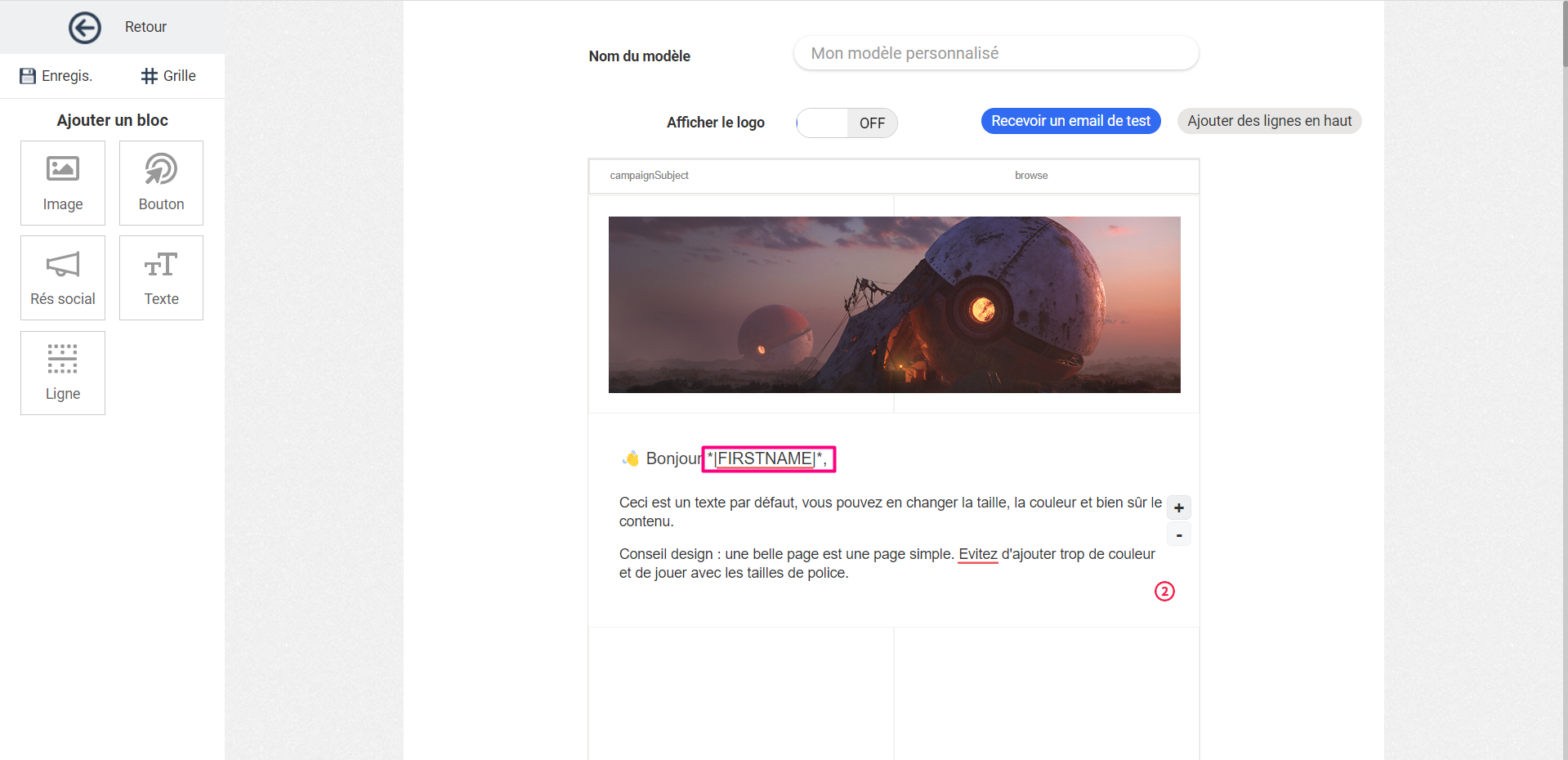The image size is (1568, 760).
Task: Click the underlined word Evitez
Action: coord(978,554)
